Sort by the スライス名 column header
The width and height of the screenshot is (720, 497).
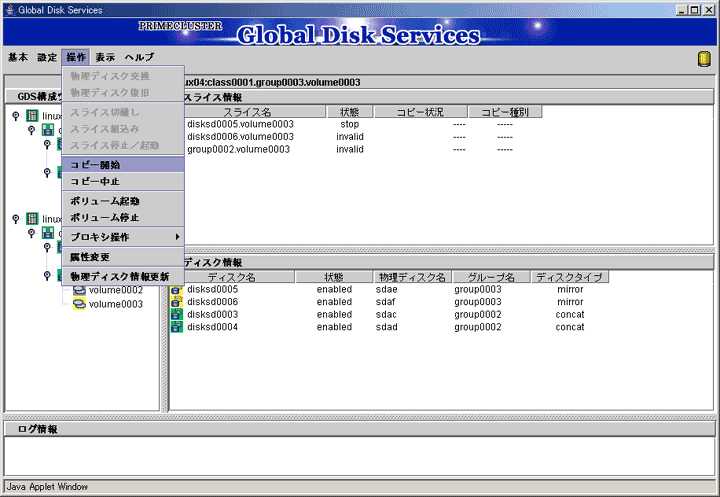click(x=247, y=112)
